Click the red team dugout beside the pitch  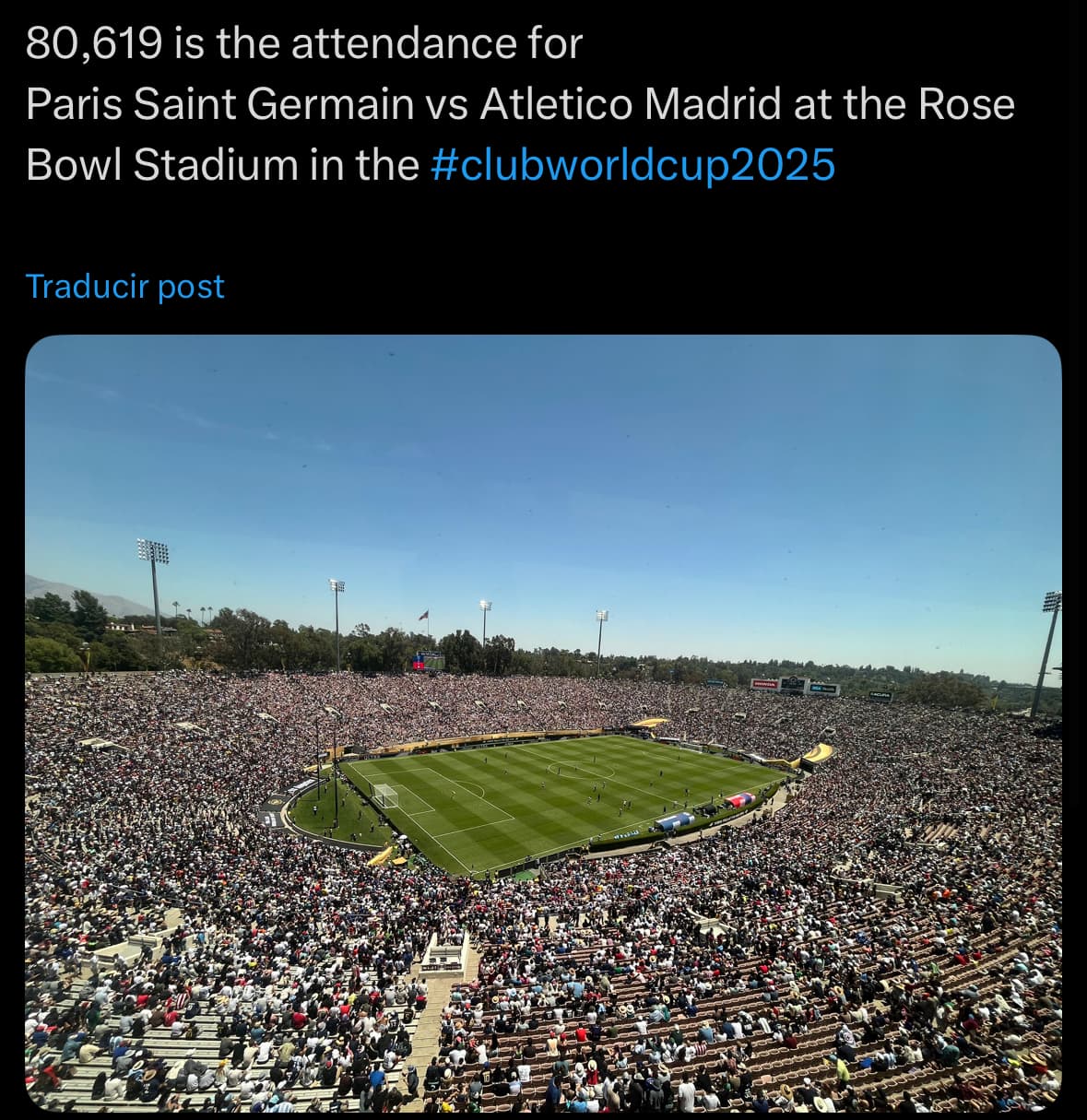[x=740, y=799]
